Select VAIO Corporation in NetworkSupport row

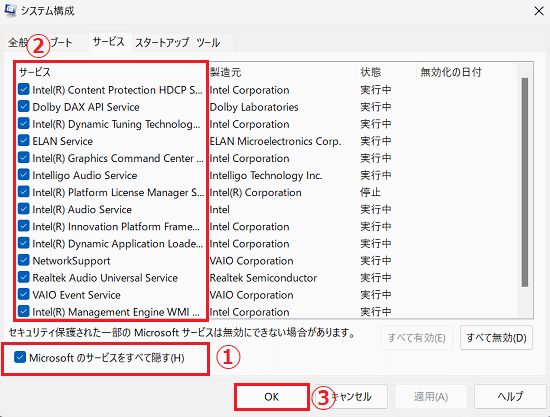click(x=251, y=261)
